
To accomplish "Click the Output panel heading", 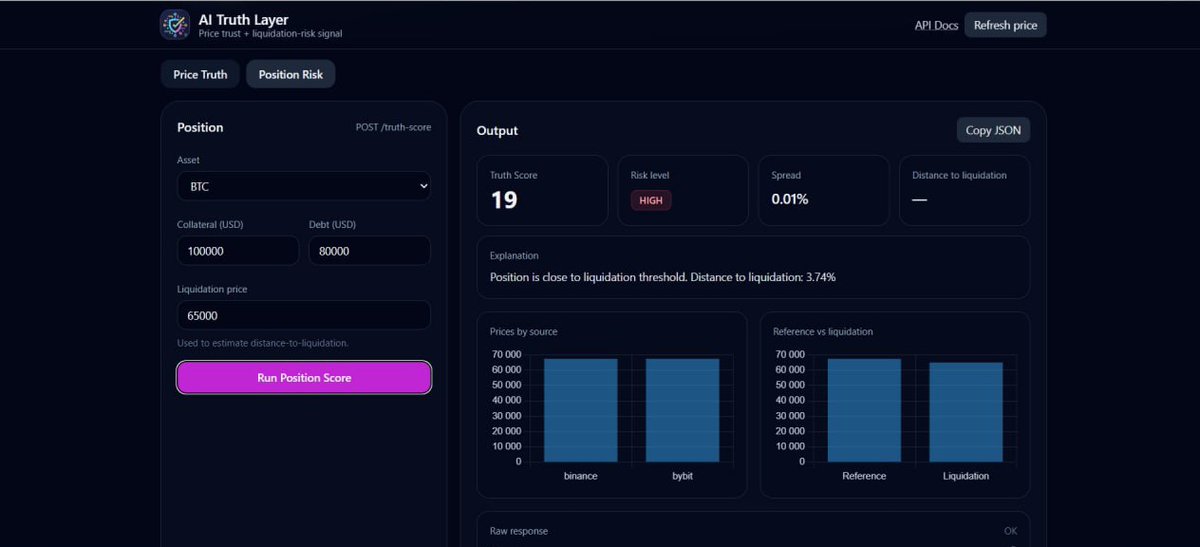I will [497, 130].
